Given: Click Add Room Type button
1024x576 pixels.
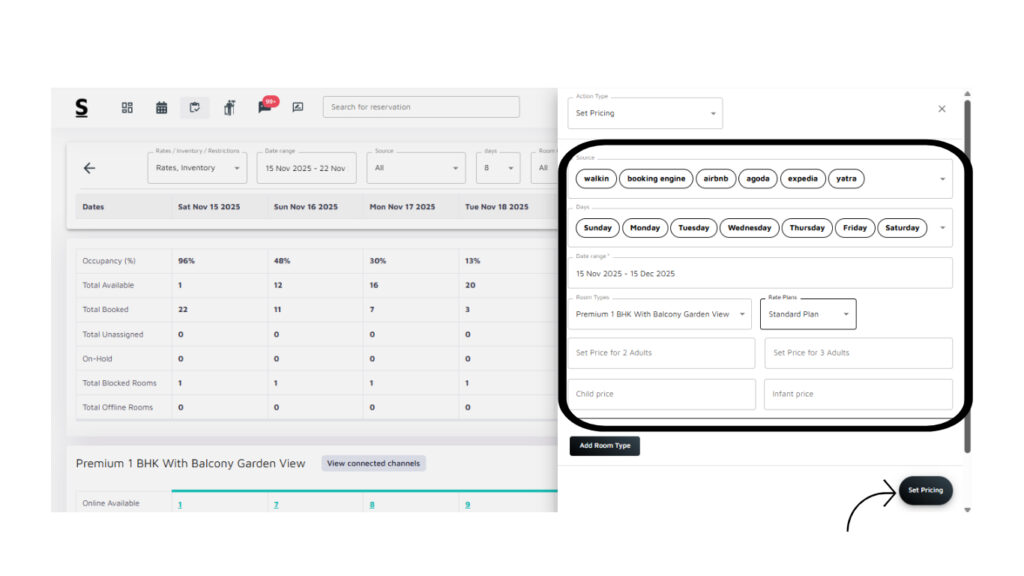Looking at the screenshot, I should (x=604, y=446).
